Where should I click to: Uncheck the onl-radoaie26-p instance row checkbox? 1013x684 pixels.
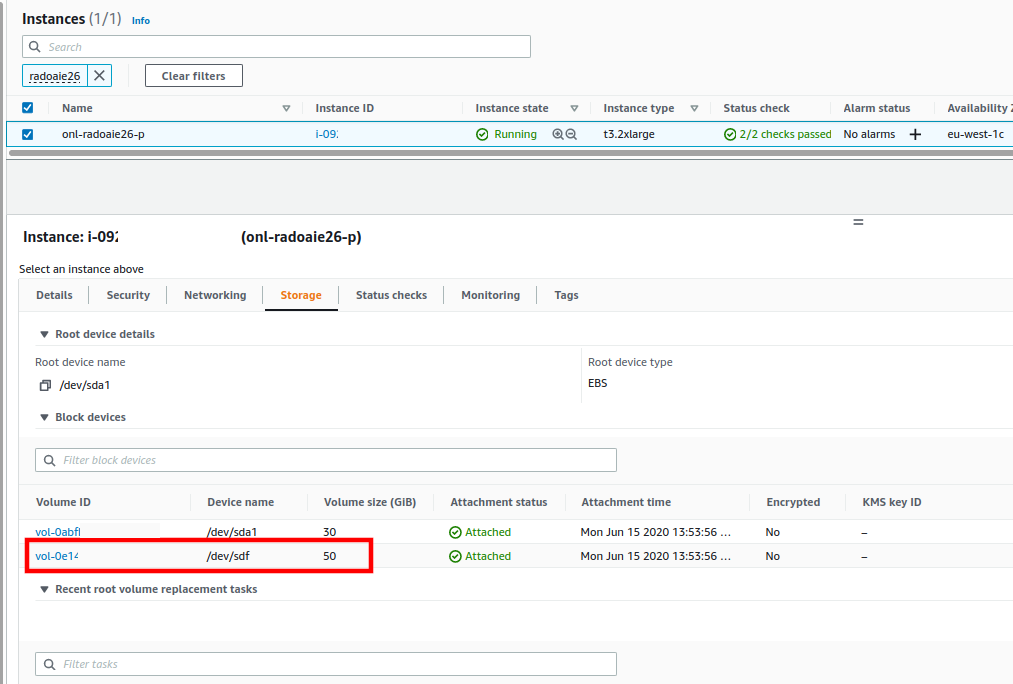pyautogui.click(x=27, y=133)
